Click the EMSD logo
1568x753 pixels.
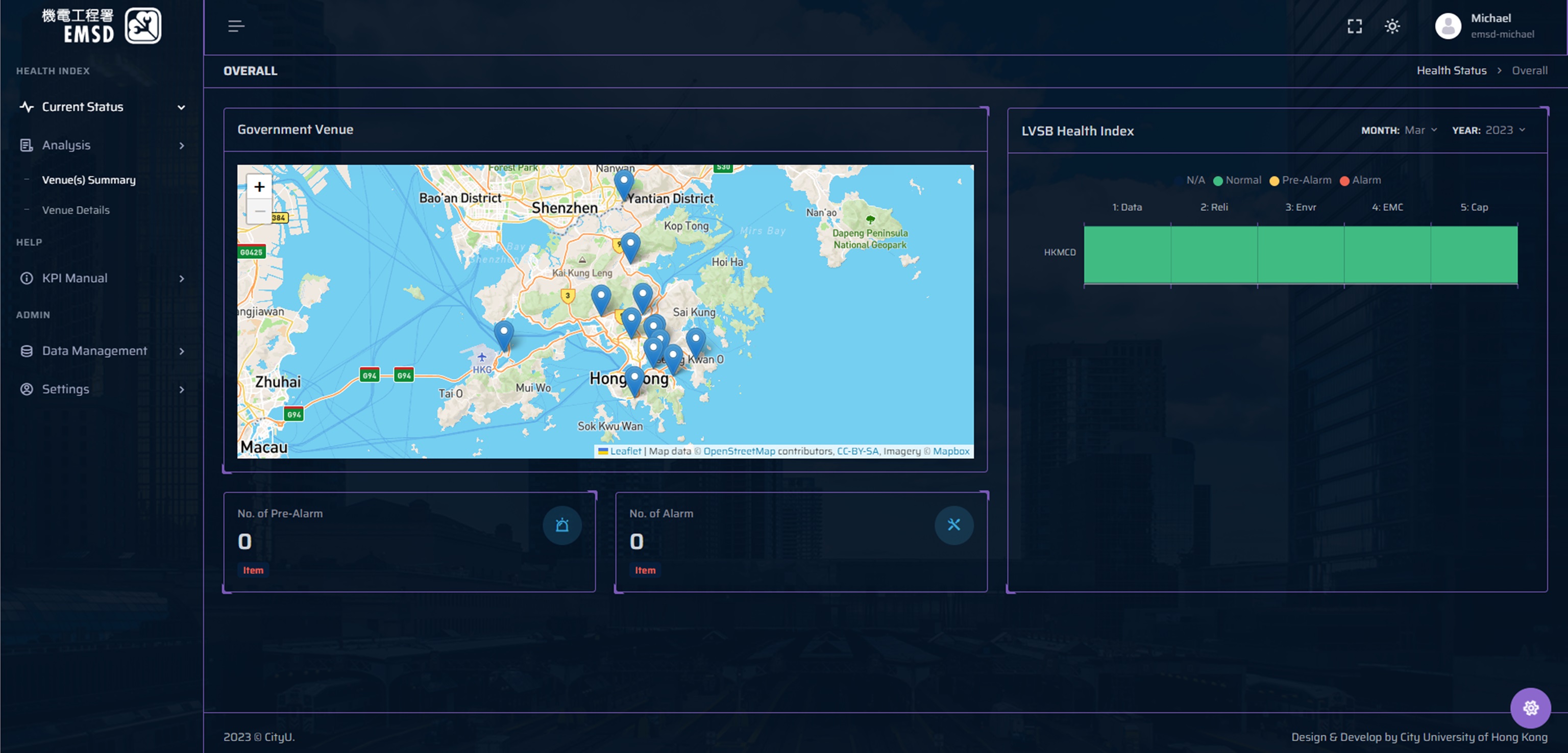[x=102, y=26]
